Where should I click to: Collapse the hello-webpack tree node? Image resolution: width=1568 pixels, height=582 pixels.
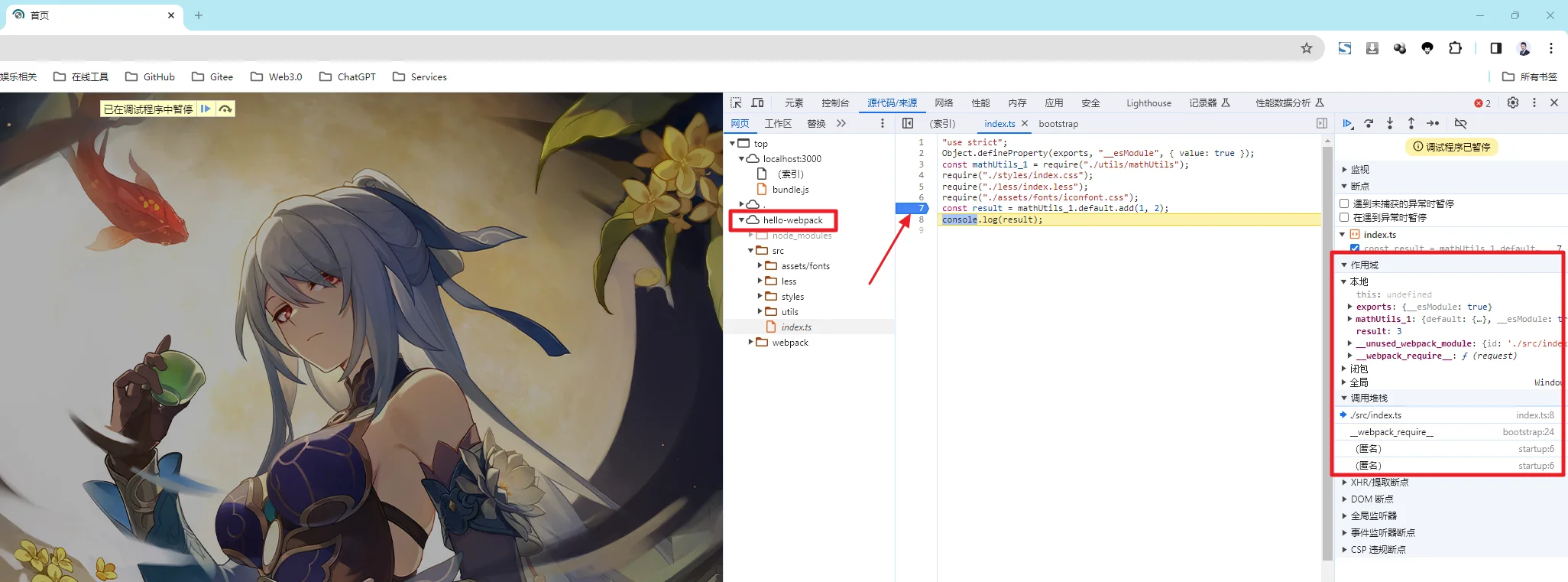click(741, 220)
